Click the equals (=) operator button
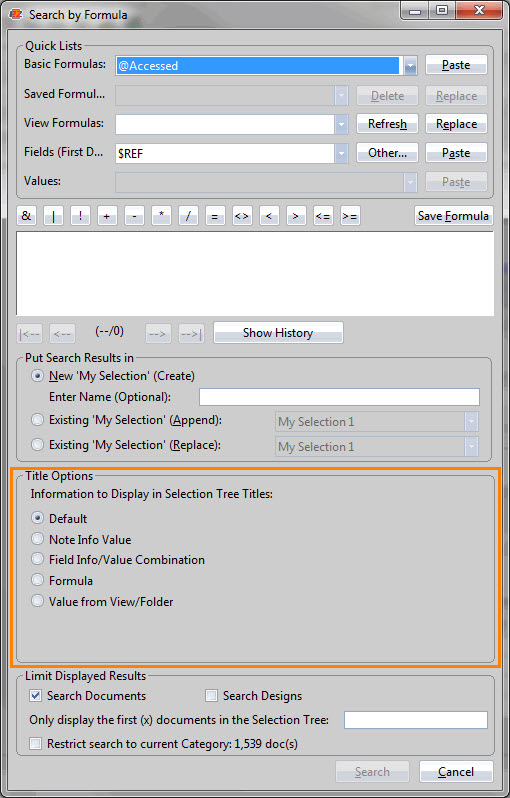510x798 pixels. (x=215, y=216)
